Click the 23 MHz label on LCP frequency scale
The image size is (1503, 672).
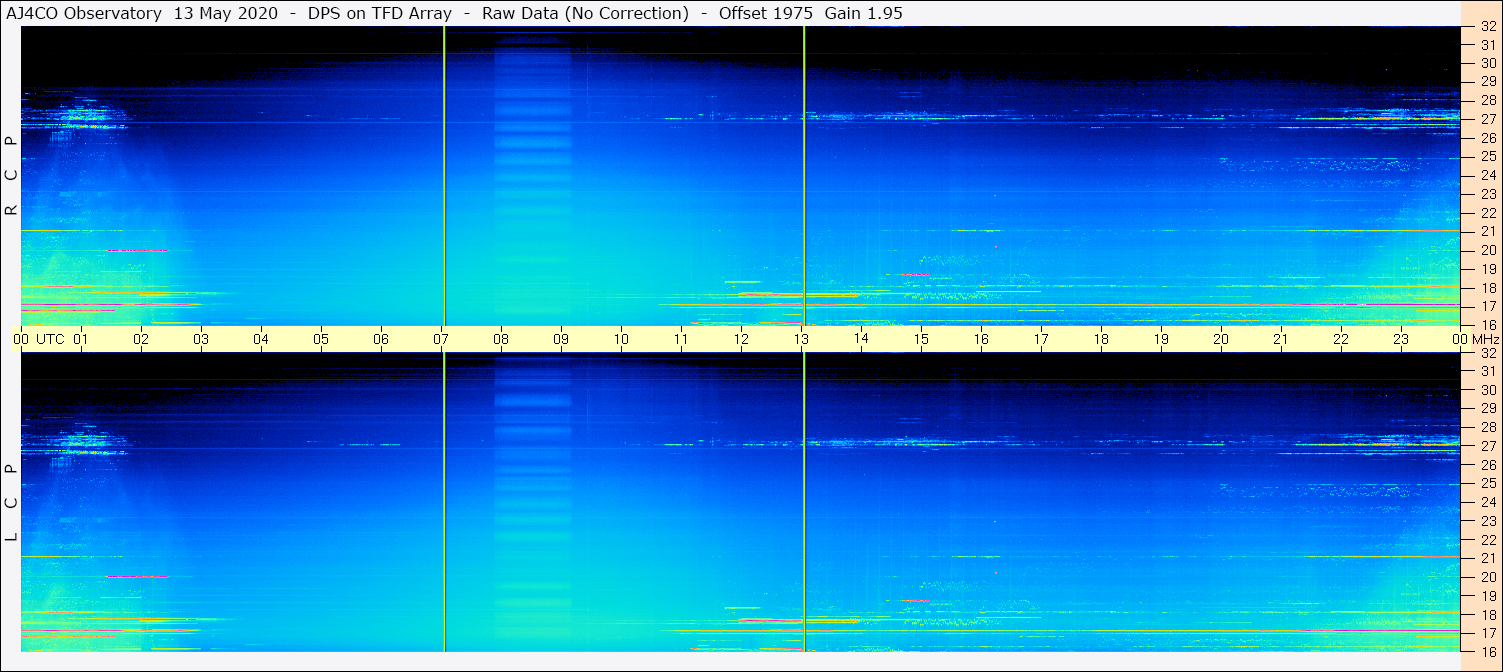click(x=1488, y=521)
